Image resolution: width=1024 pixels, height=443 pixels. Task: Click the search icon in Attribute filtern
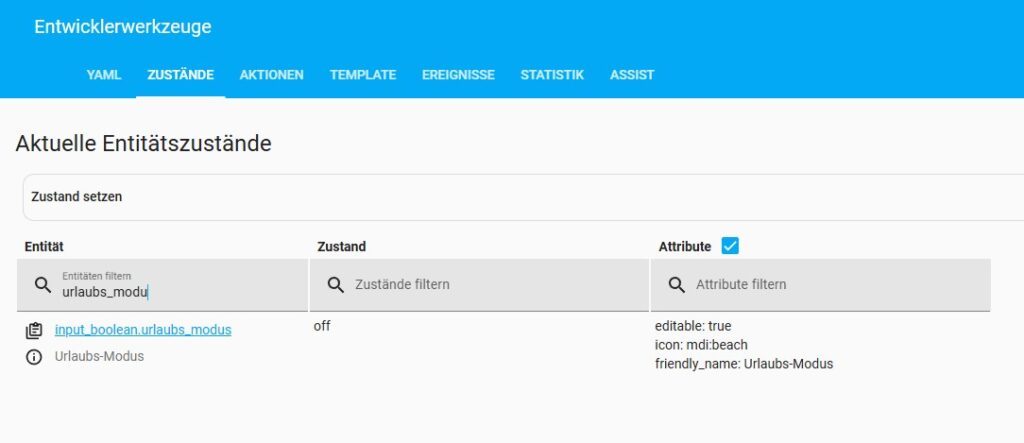tap(677, 285)
